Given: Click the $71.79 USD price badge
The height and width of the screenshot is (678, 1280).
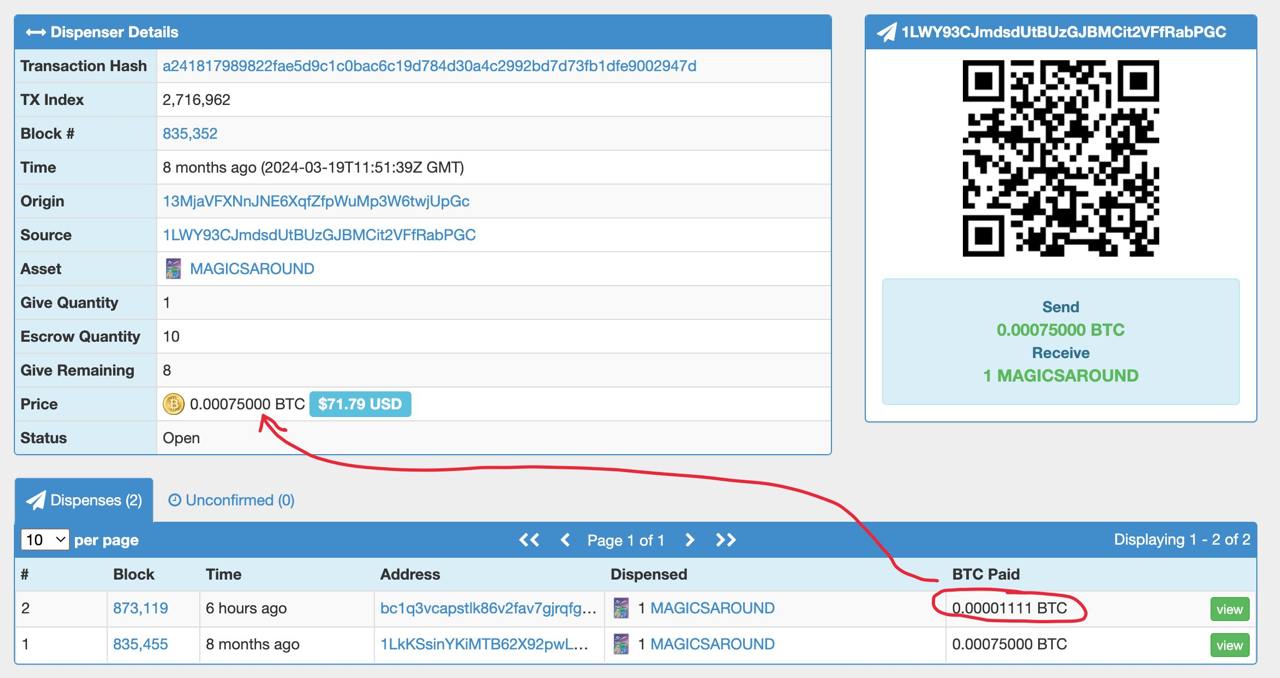Looking at the screenshot, I should click(360, 404).
